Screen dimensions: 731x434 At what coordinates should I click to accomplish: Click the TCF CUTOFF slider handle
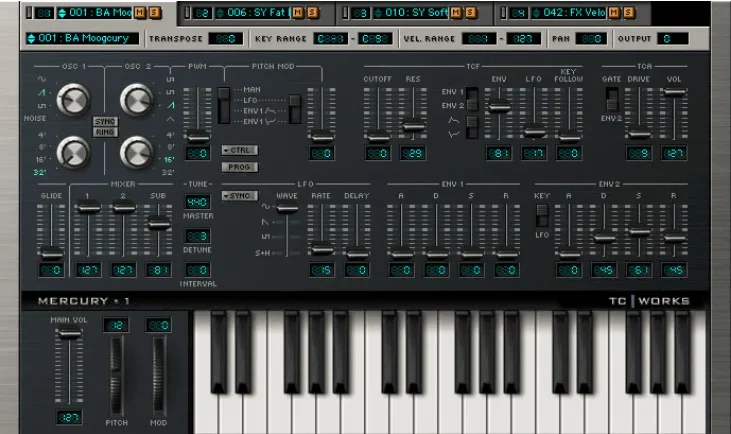pos(378,137)
